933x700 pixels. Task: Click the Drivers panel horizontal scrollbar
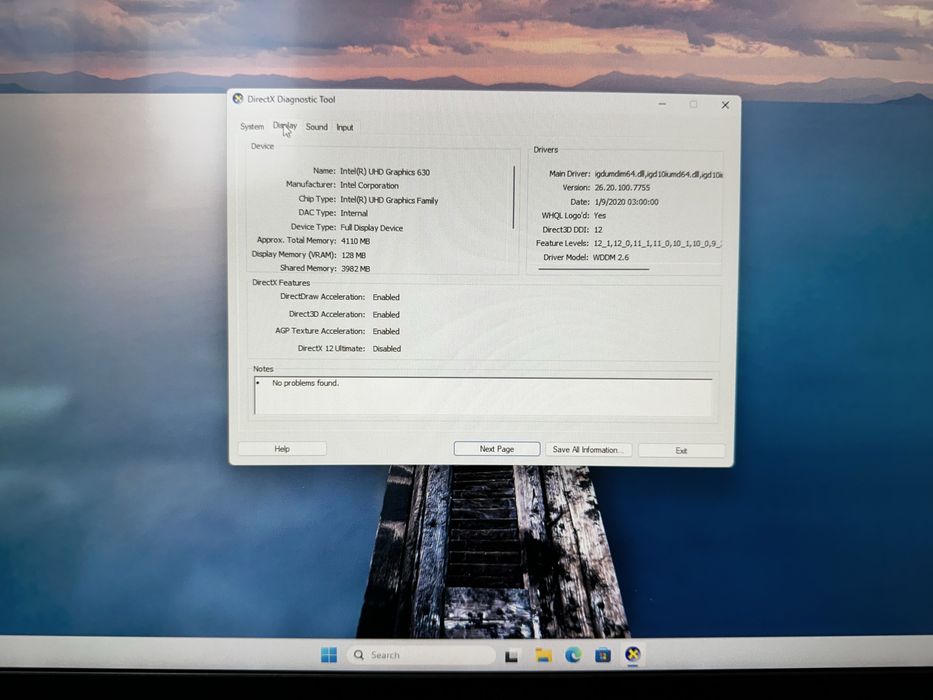pyautogui.click(x=593, y=269)
